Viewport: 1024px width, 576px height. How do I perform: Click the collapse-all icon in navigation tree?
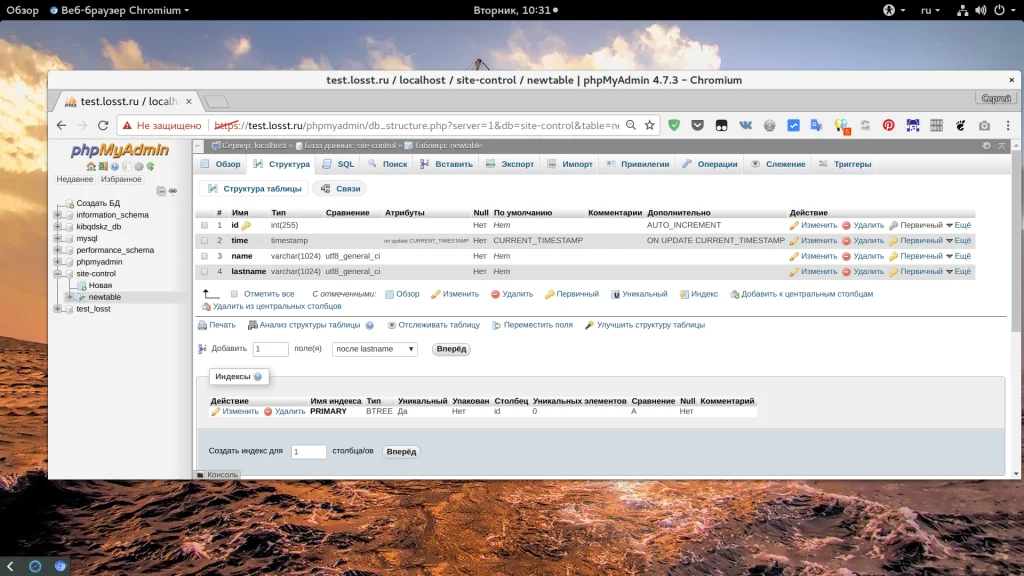161,190
